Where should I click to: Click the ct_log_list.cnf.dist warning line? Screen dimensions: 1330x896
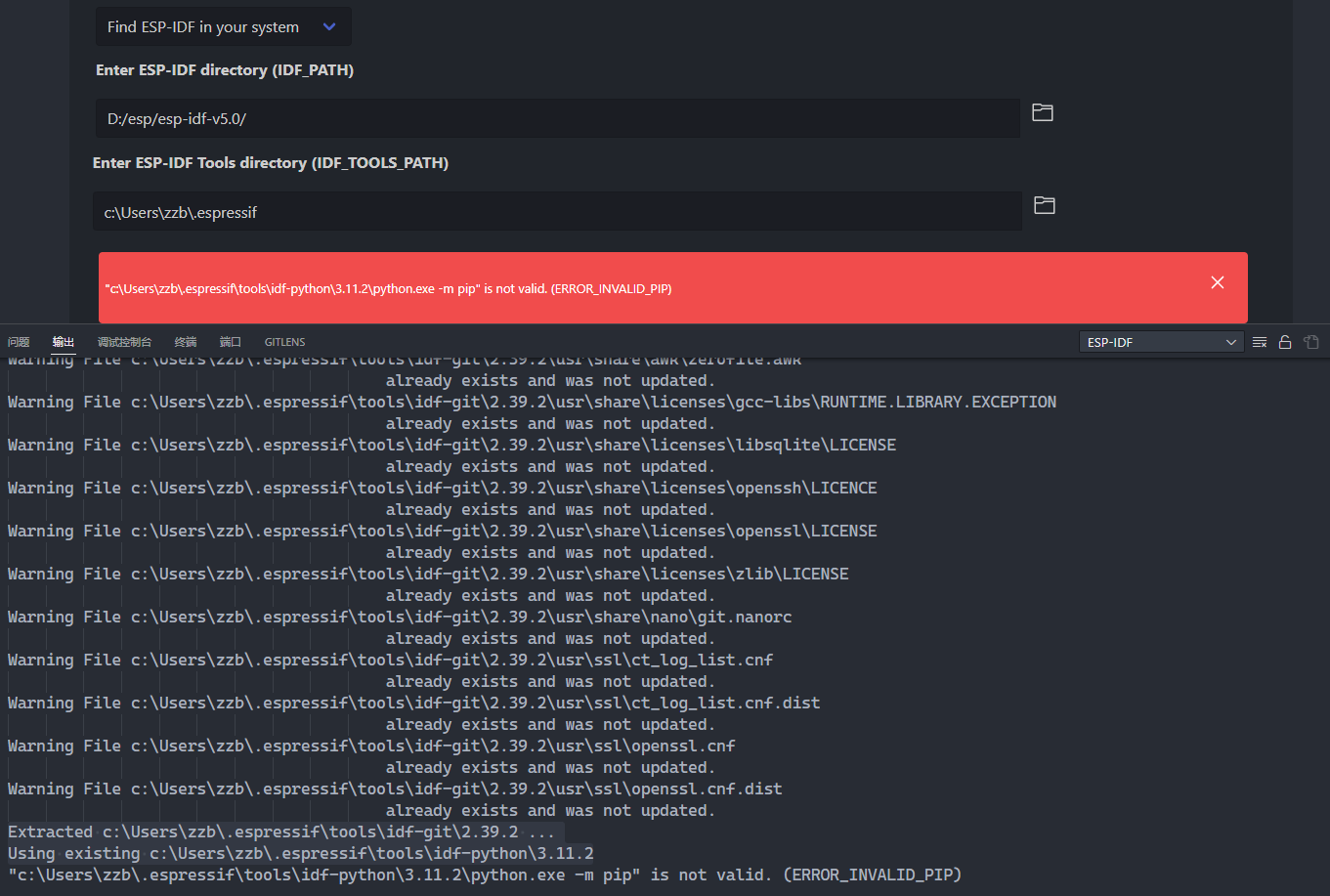click(414, 703)
